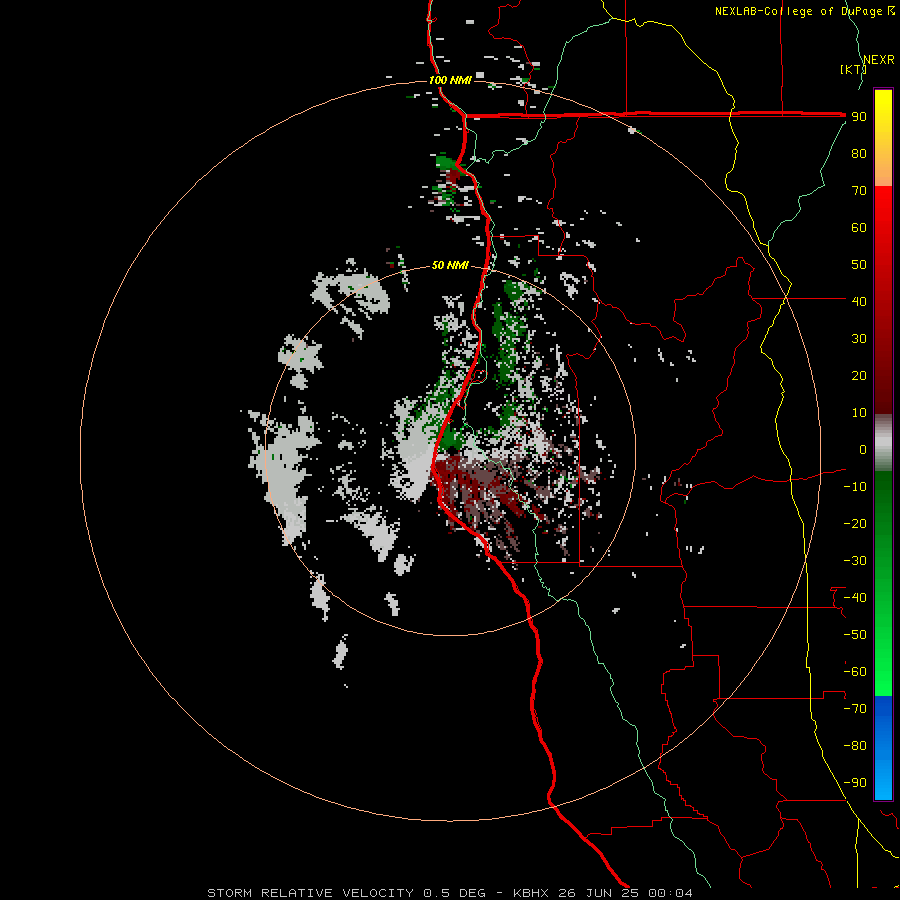Click the -40 value on the velocity scale
The image size is (900, 900).
point(855,598)
